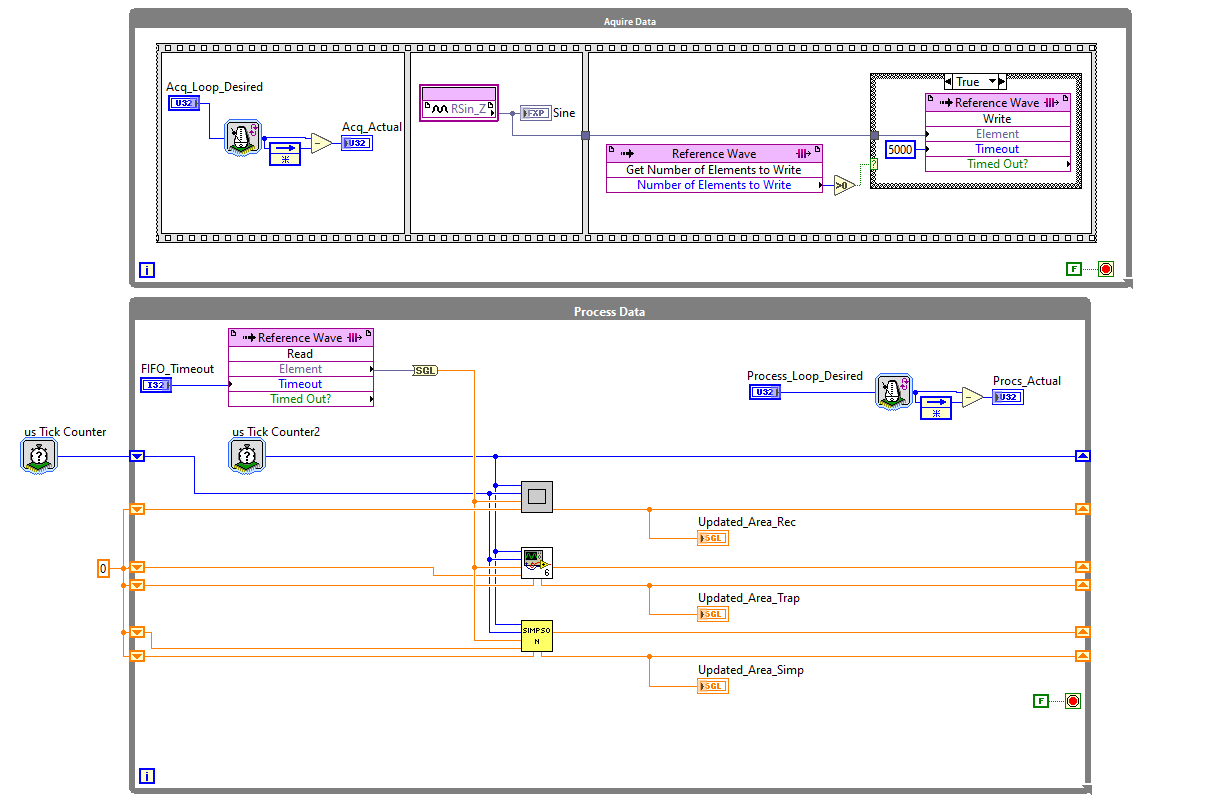Select the Element row in Write FIFO node
The image size is (1219, 812).
tap(997, 134)
